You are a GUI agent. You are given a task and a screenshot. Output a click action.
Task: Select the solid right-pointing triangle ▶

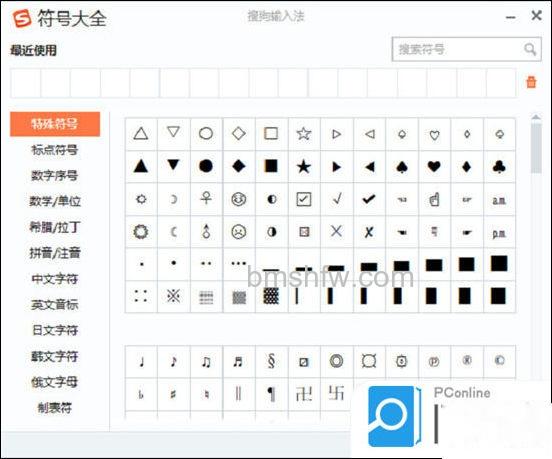[x=337, y=166]
